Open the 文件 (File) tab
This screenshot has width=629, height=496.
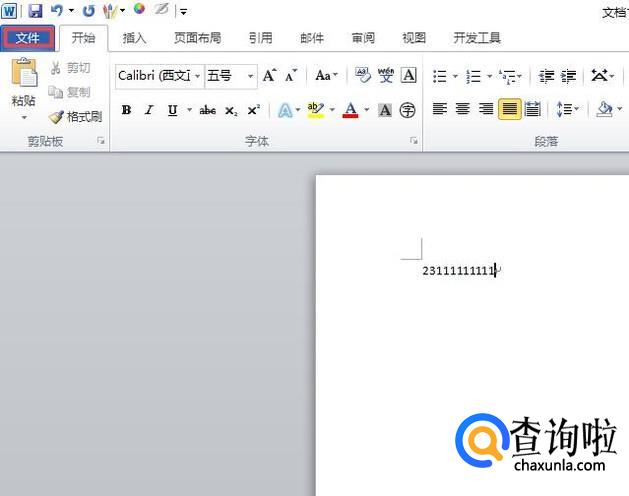27,38
